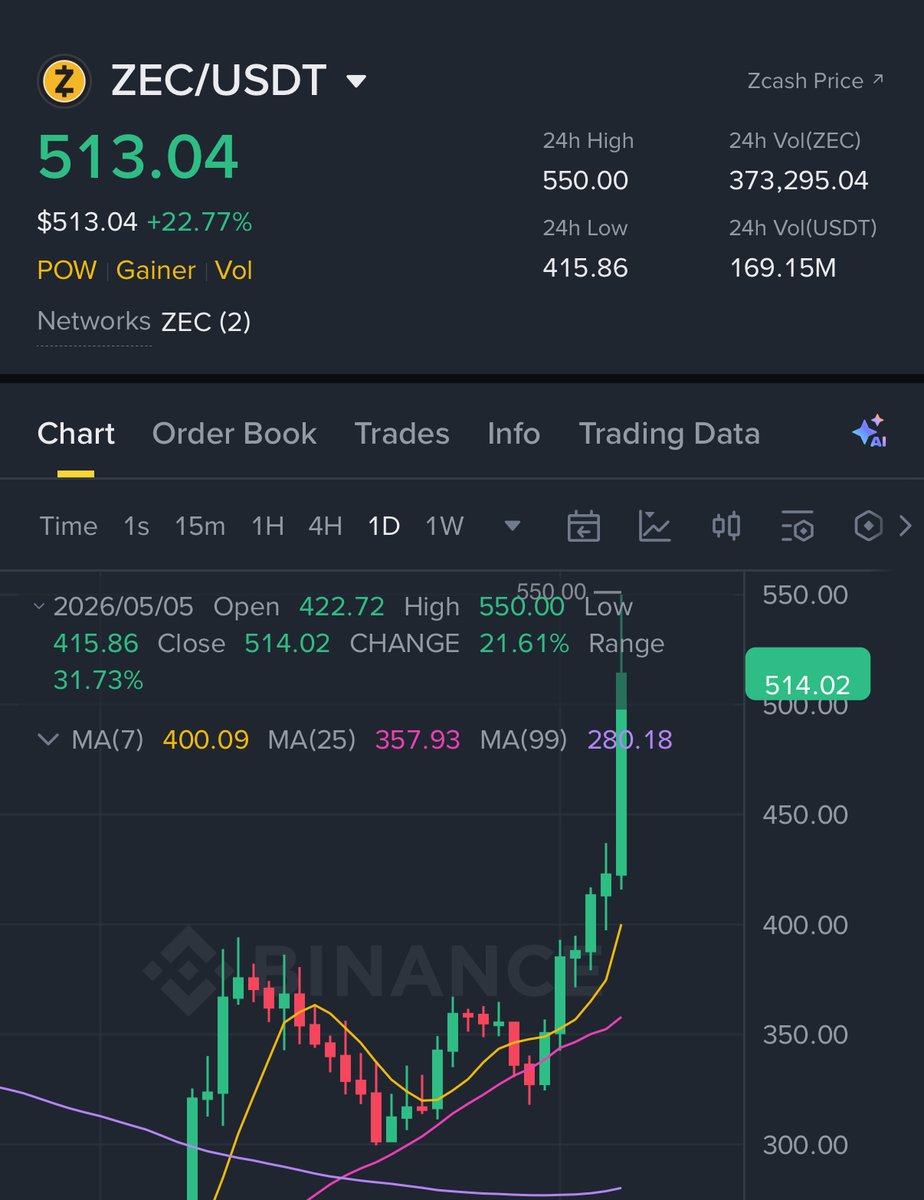
Task: Switch to the Trades tab
Action: (402, 433)
